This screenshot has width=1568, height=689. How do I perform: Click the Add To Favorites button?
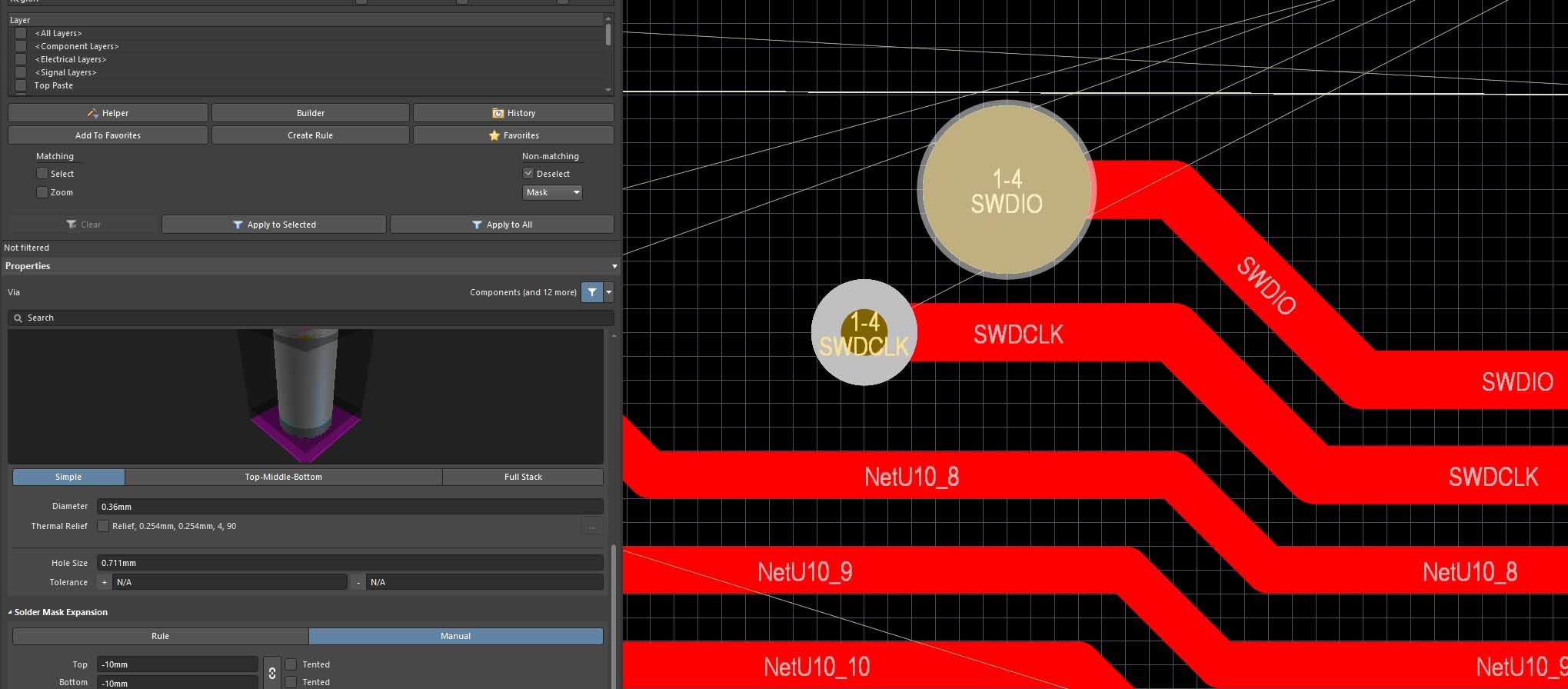point(108,135)
